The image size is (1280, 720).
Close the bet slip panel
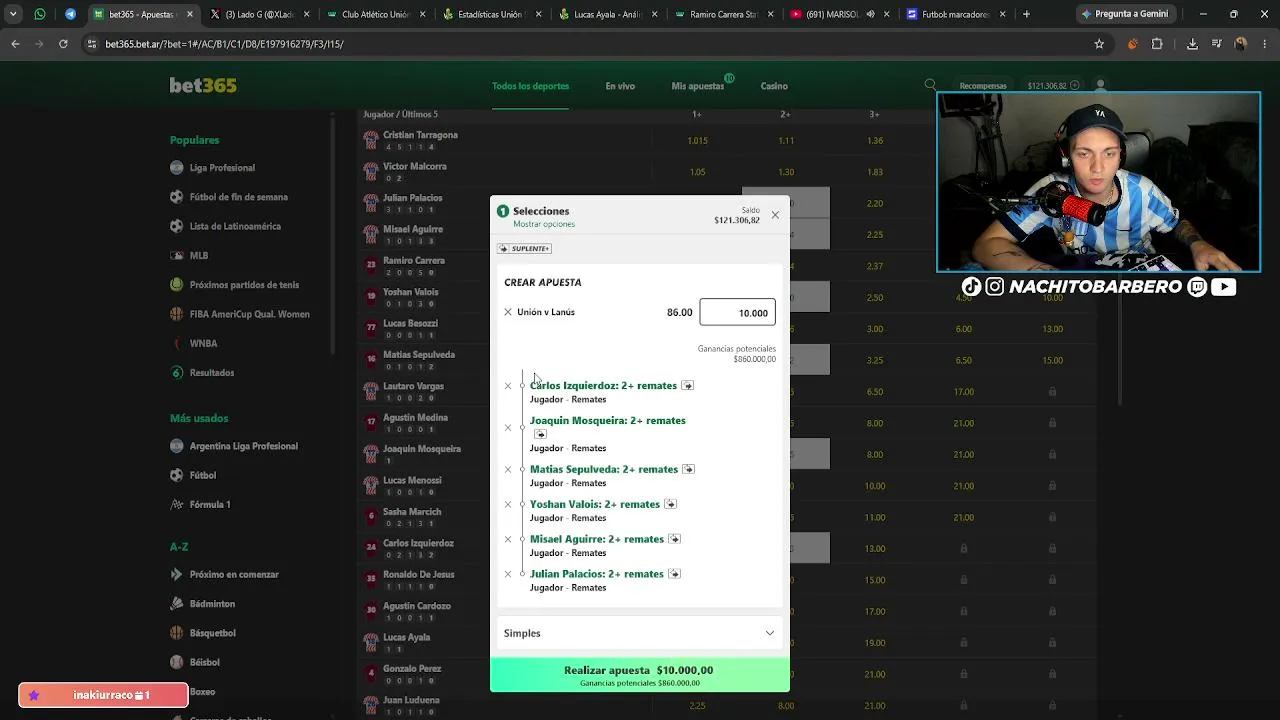pos(775,215)
